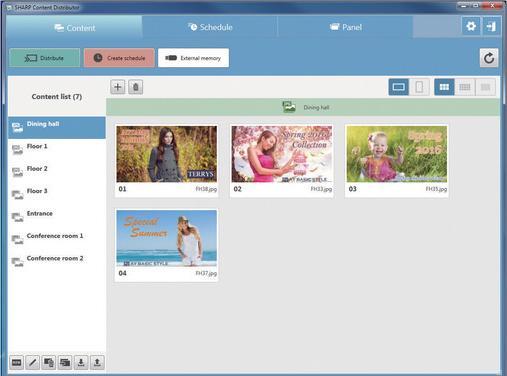
Task: Click the SHARP Content Distributor title text
Action: (x=47, y=7)
